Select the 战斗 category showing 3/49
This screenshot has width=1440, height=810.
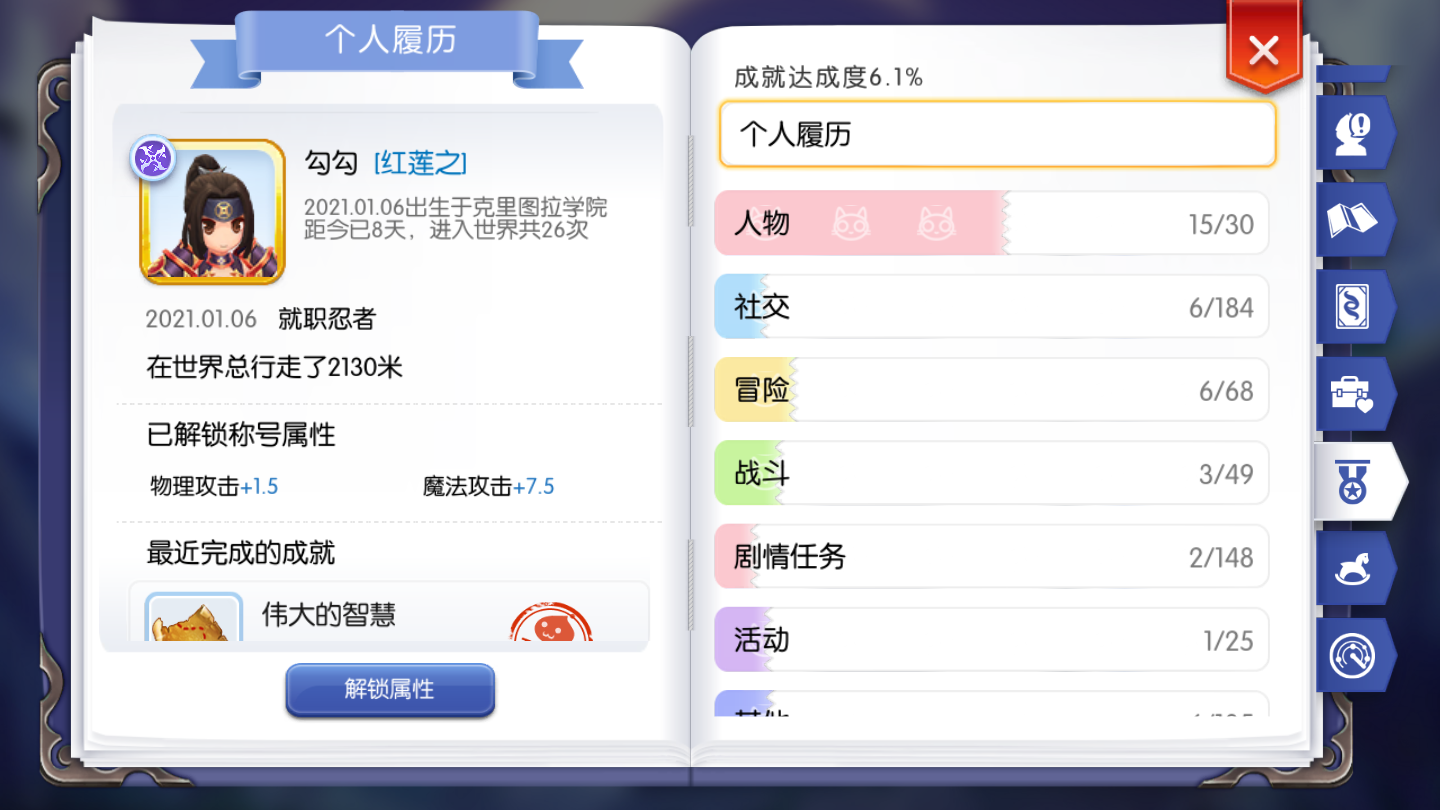coord(991,473)
